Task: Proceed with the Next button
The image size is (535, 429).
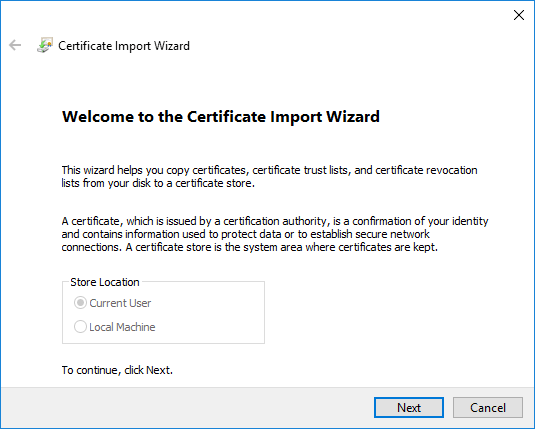Action: click(409, 407)
